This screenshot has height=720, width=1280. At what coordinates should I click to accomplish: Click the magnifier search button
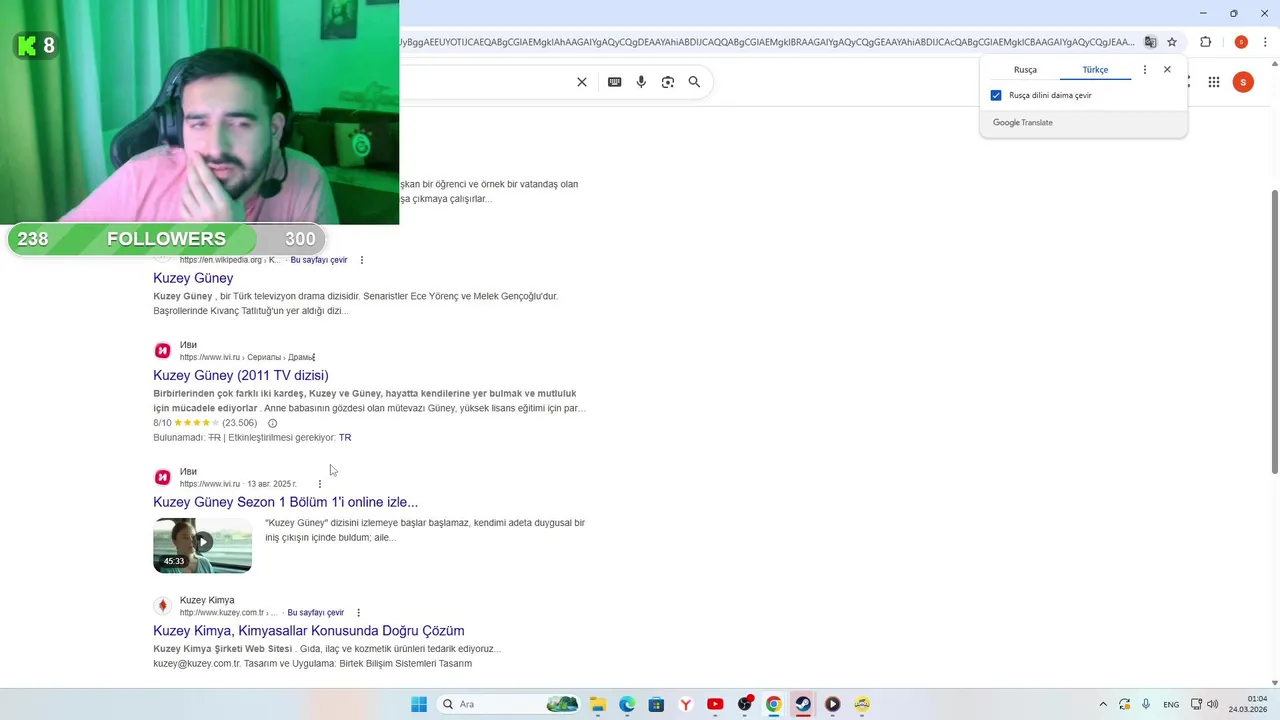694,82
